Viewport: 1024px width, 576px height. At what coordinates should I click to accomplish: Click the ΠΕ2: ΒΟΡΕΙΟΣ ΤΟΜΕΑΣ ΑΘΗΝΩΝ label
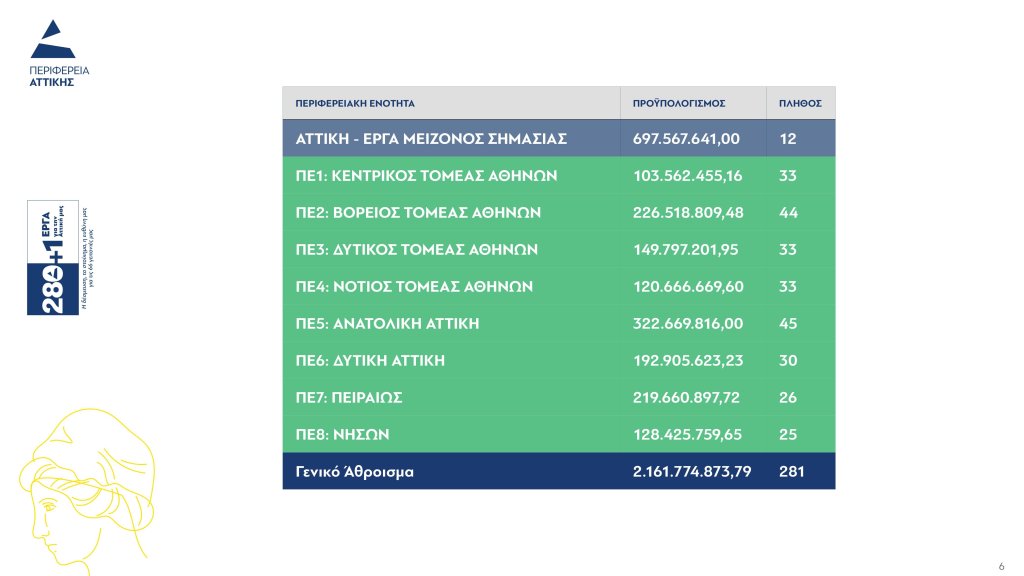pos(418,213)
